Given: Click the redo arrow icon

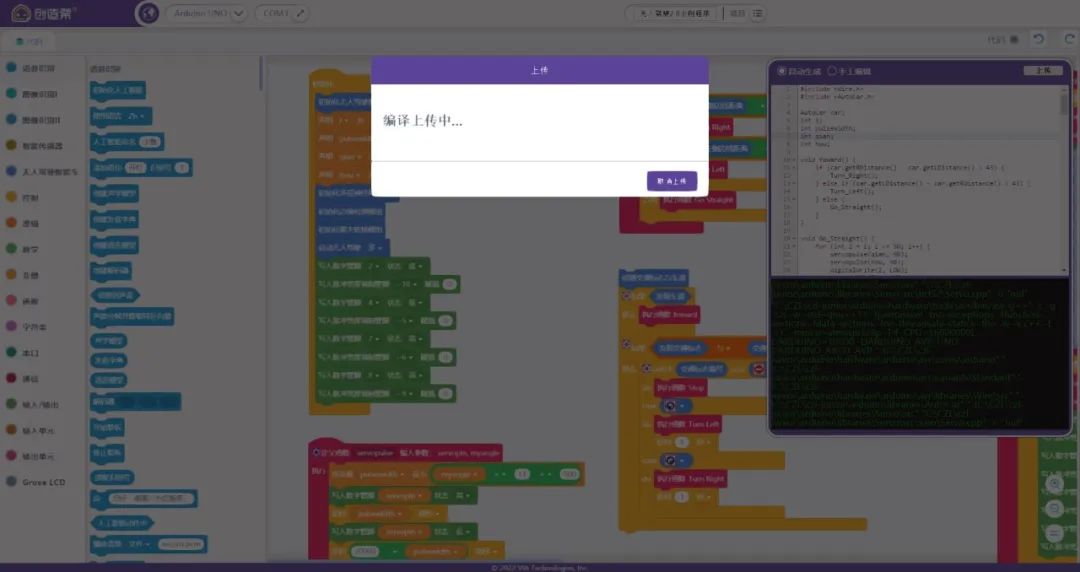Looking at the screenshot, I should [1064, 39].
